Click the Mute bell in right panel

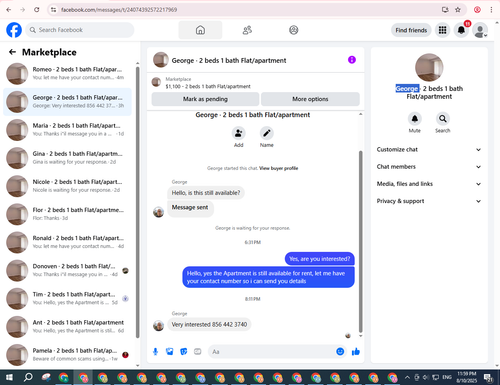coord(415,119)
